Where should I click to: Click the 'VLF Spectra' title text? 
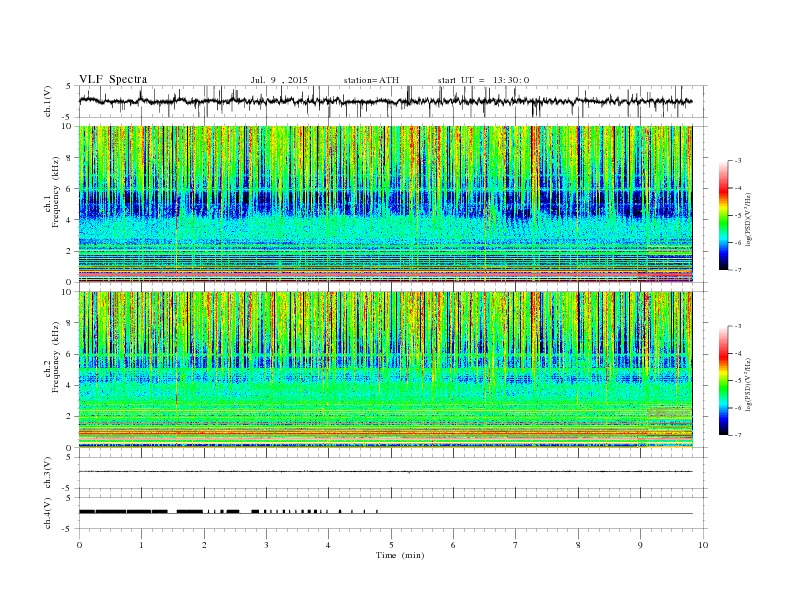(113, 79)
